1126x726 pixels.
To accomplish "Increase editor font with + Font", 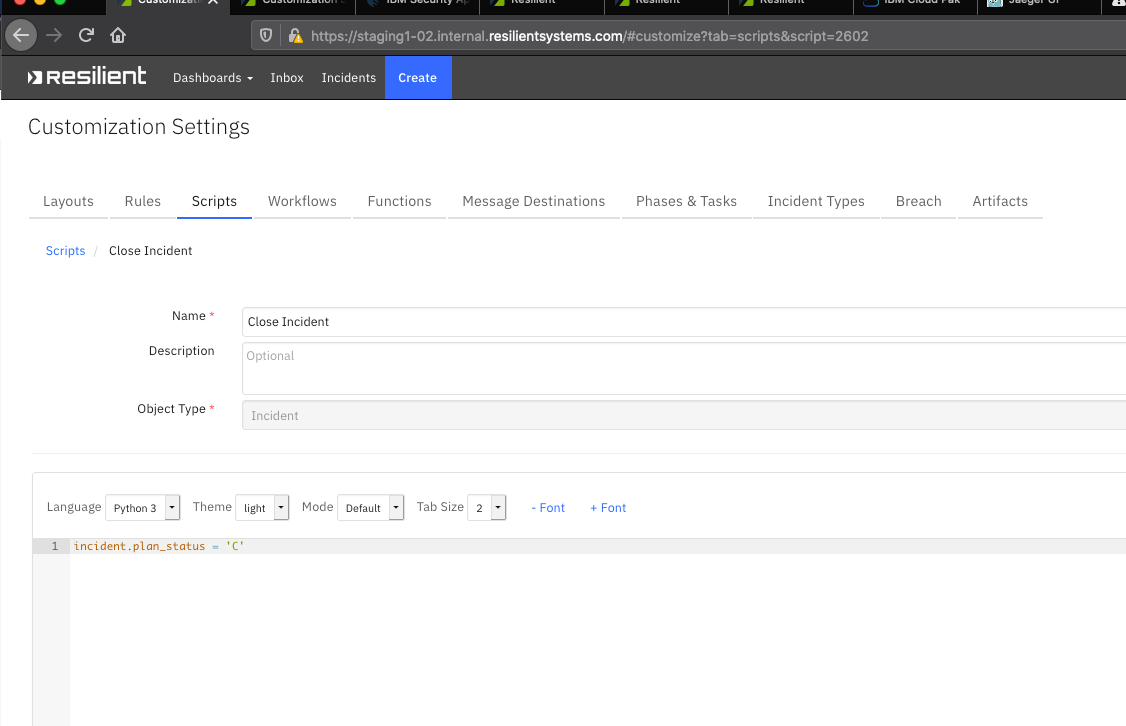I will (x=608, y=508).
